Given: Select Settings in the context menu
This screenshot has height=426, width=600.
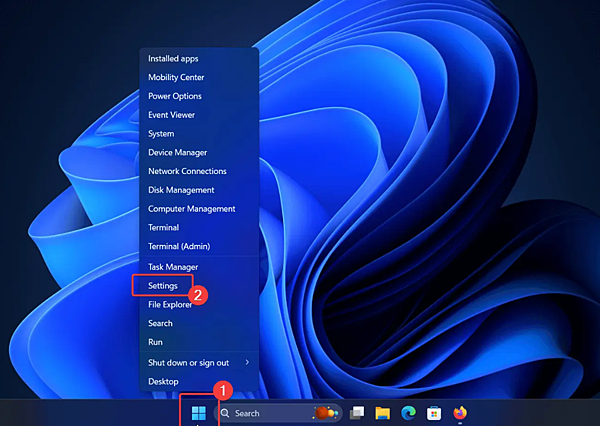Looking at the screenshot, I should (x=199, y=286).
